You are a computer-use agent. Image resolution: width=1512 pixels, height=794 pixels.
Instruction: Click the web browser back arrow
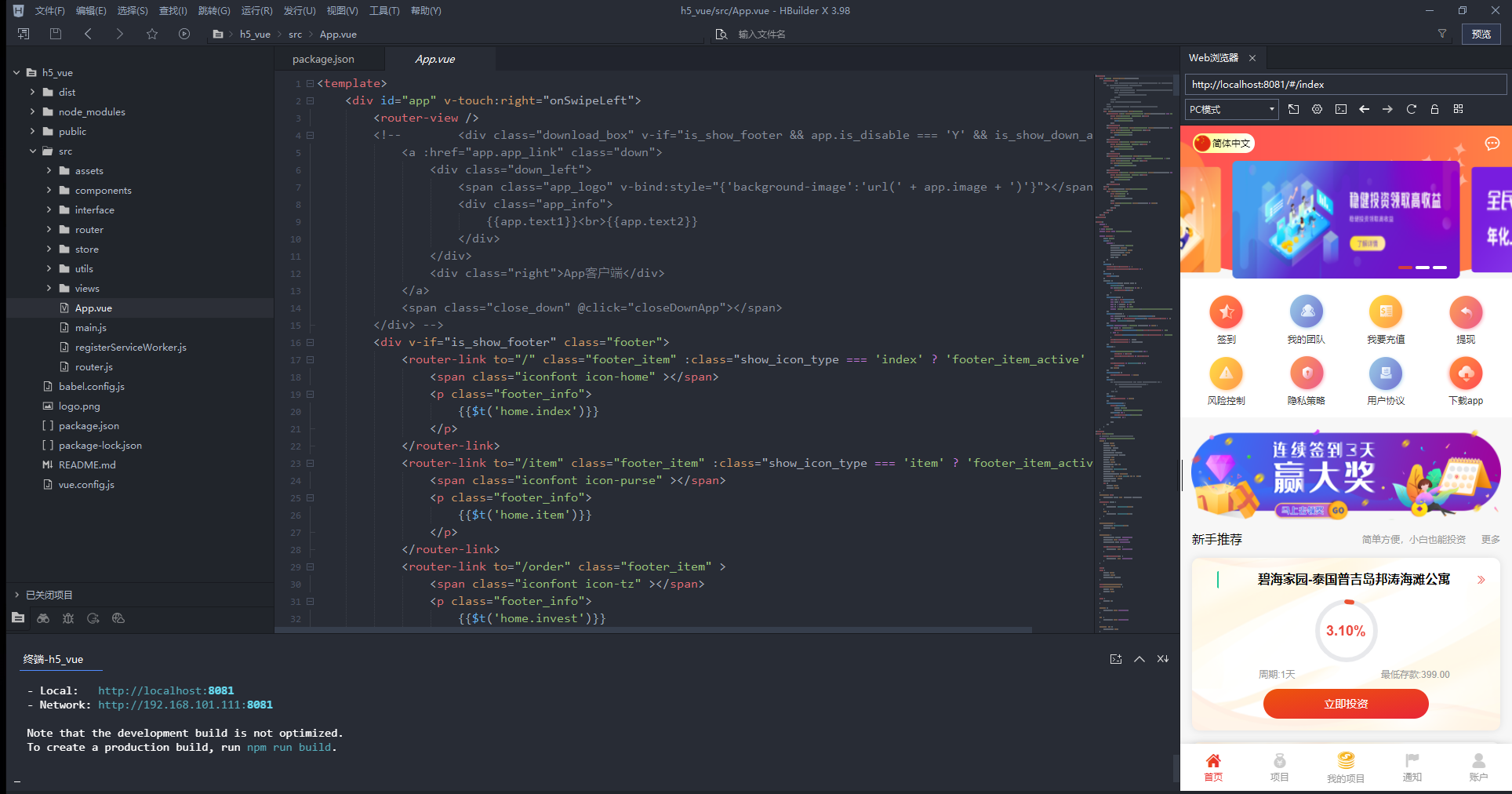1365,109
